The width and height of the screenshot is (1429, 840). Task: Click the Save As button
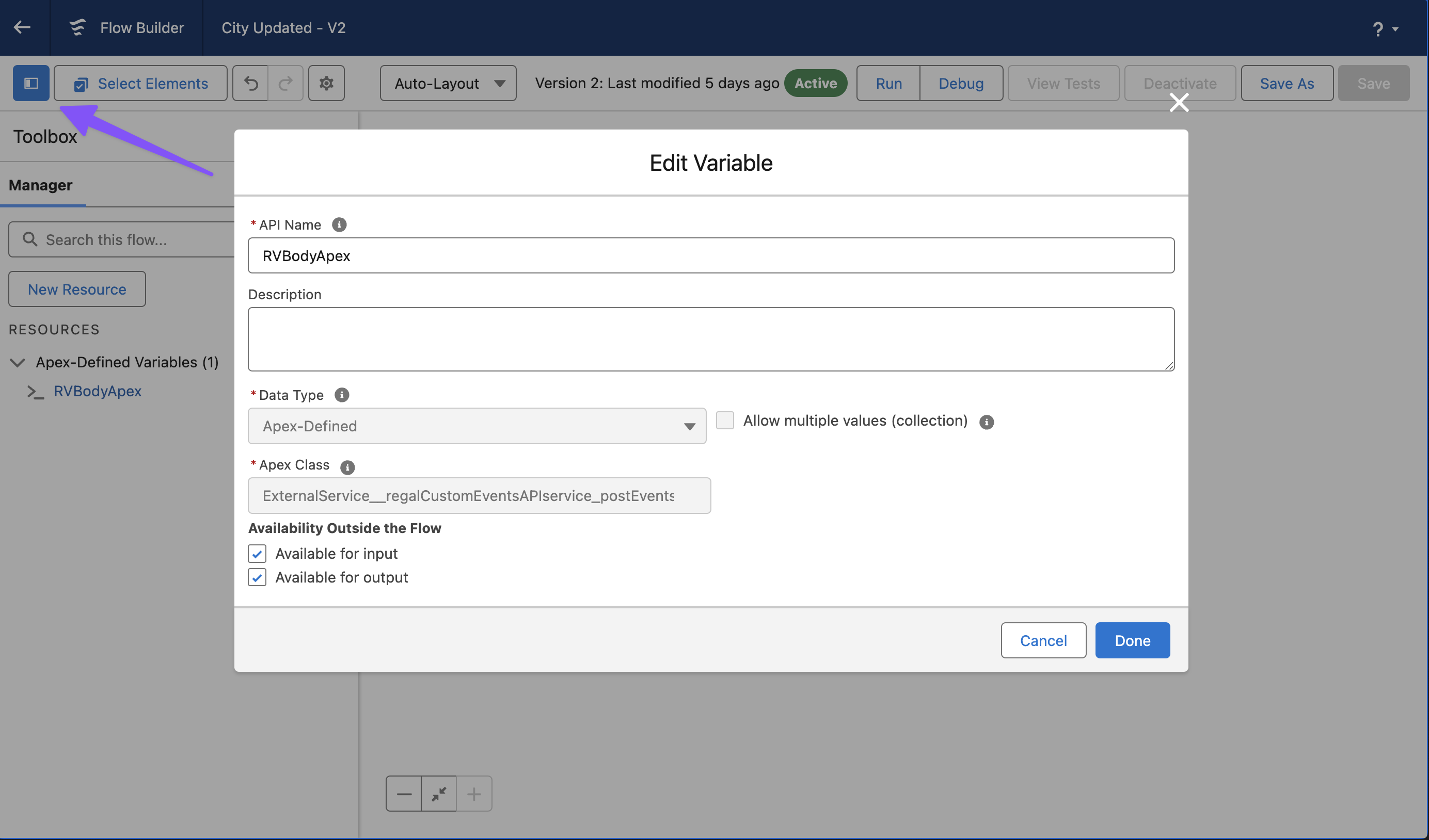tap(1287, 83)
